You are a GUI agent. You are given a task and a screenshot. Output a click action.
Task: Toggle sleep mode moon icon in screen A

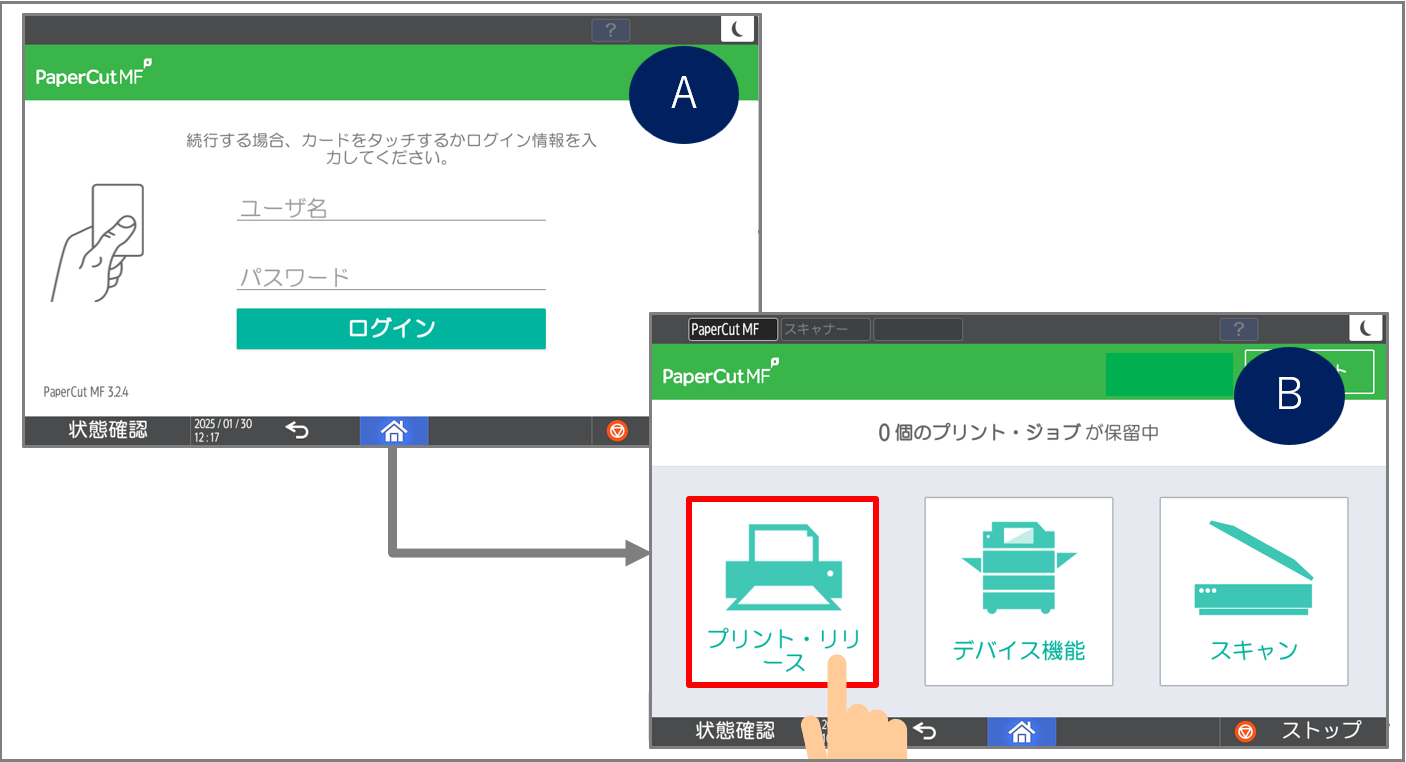(x=737, y=30)
